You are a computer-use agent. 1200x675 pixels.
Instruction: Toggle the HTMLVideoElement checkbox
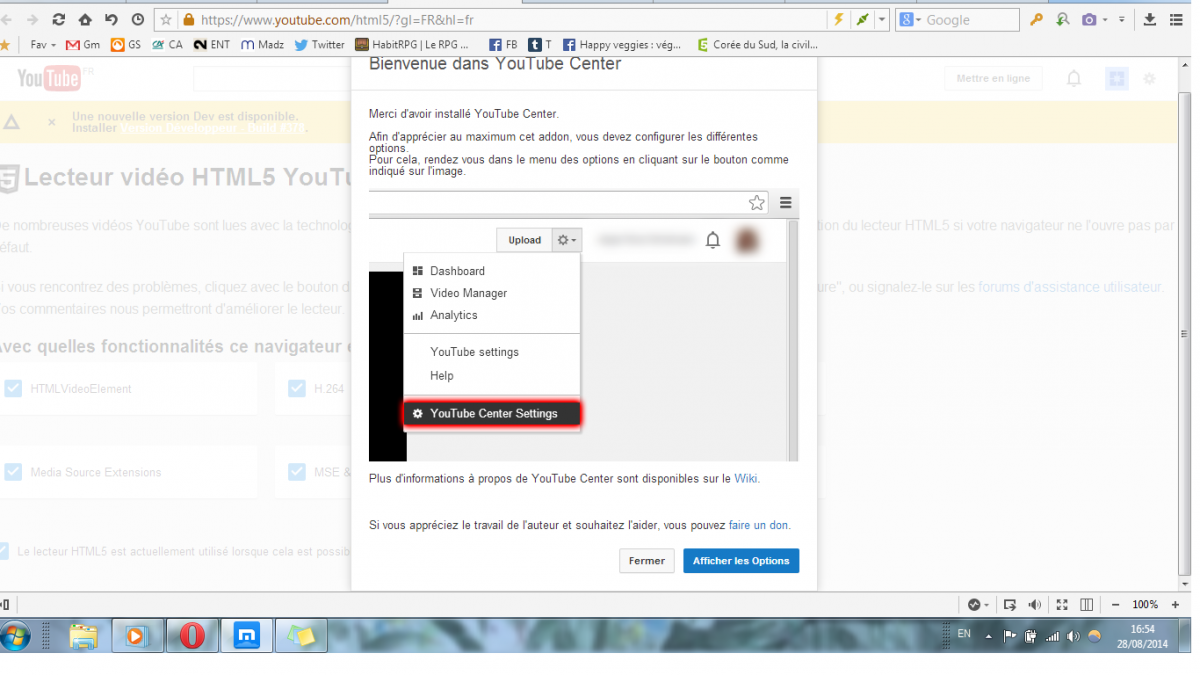[13, 388]
